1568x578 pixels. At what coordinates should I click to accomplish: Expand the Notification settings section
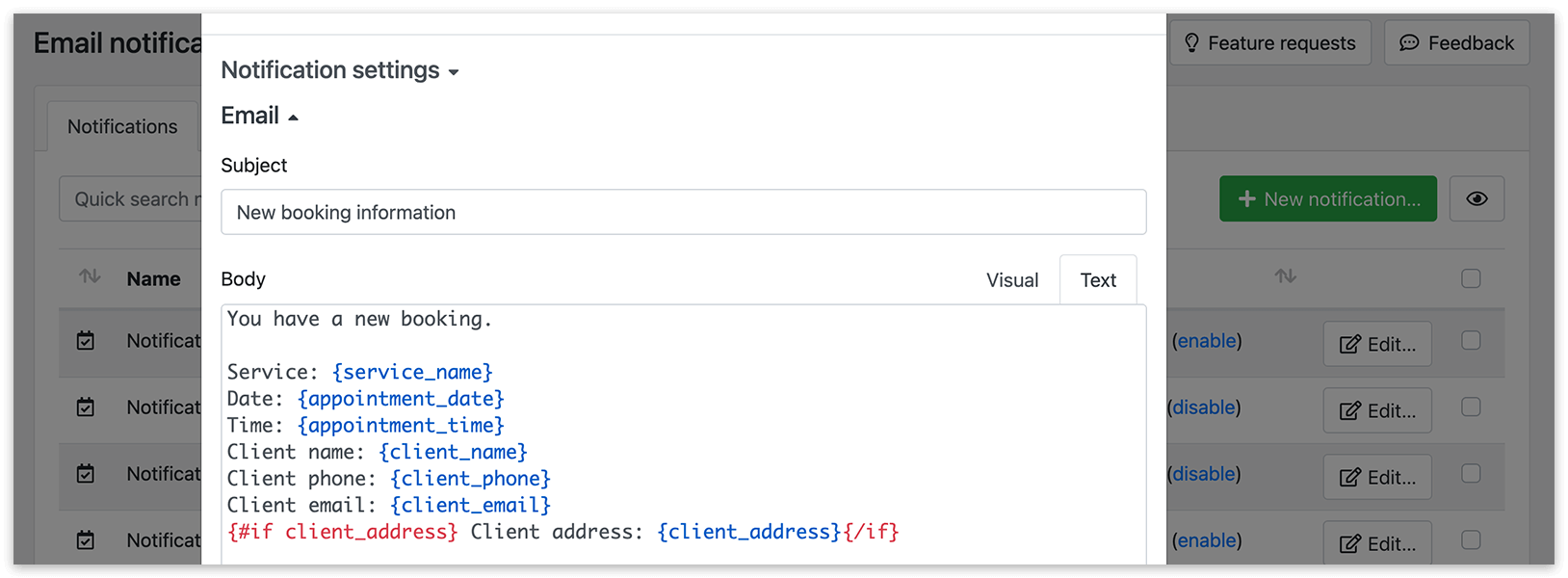[340, 70]
